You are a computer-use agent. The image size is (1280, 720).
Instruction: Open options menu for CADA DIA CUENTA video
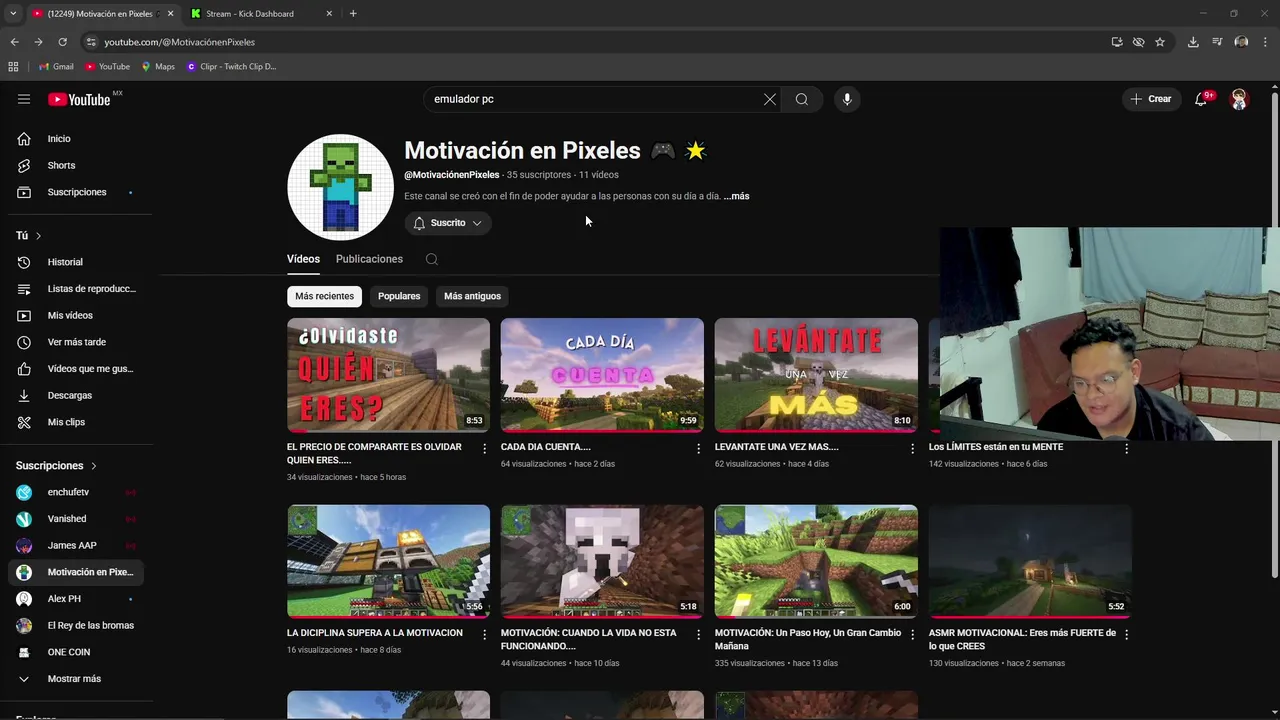pyautogui.click(x=698, y=448)
